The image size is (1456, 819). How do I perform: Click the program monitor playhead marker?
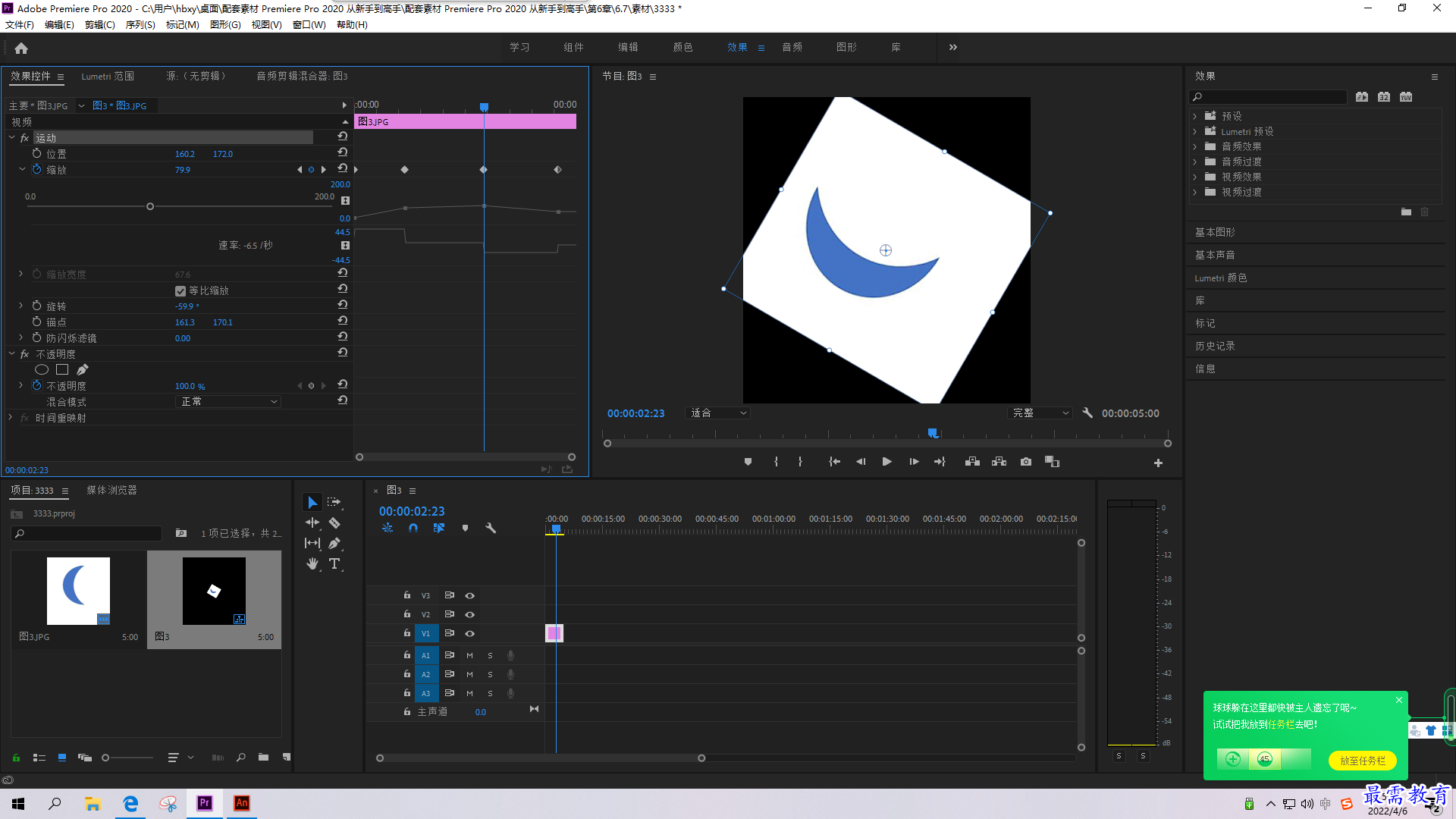coord(933,434)
